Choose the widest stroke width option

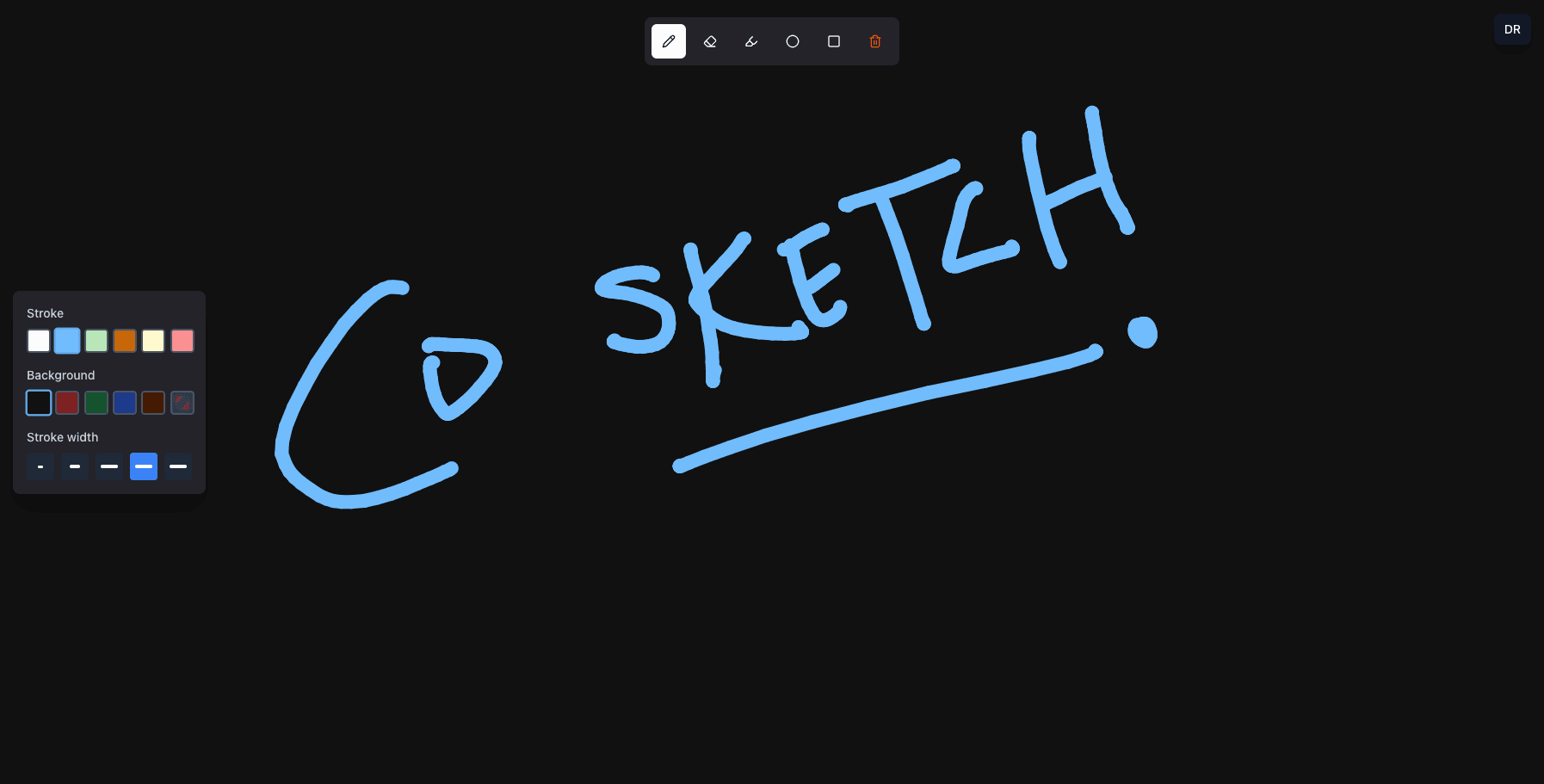click(x=178, y=466)
